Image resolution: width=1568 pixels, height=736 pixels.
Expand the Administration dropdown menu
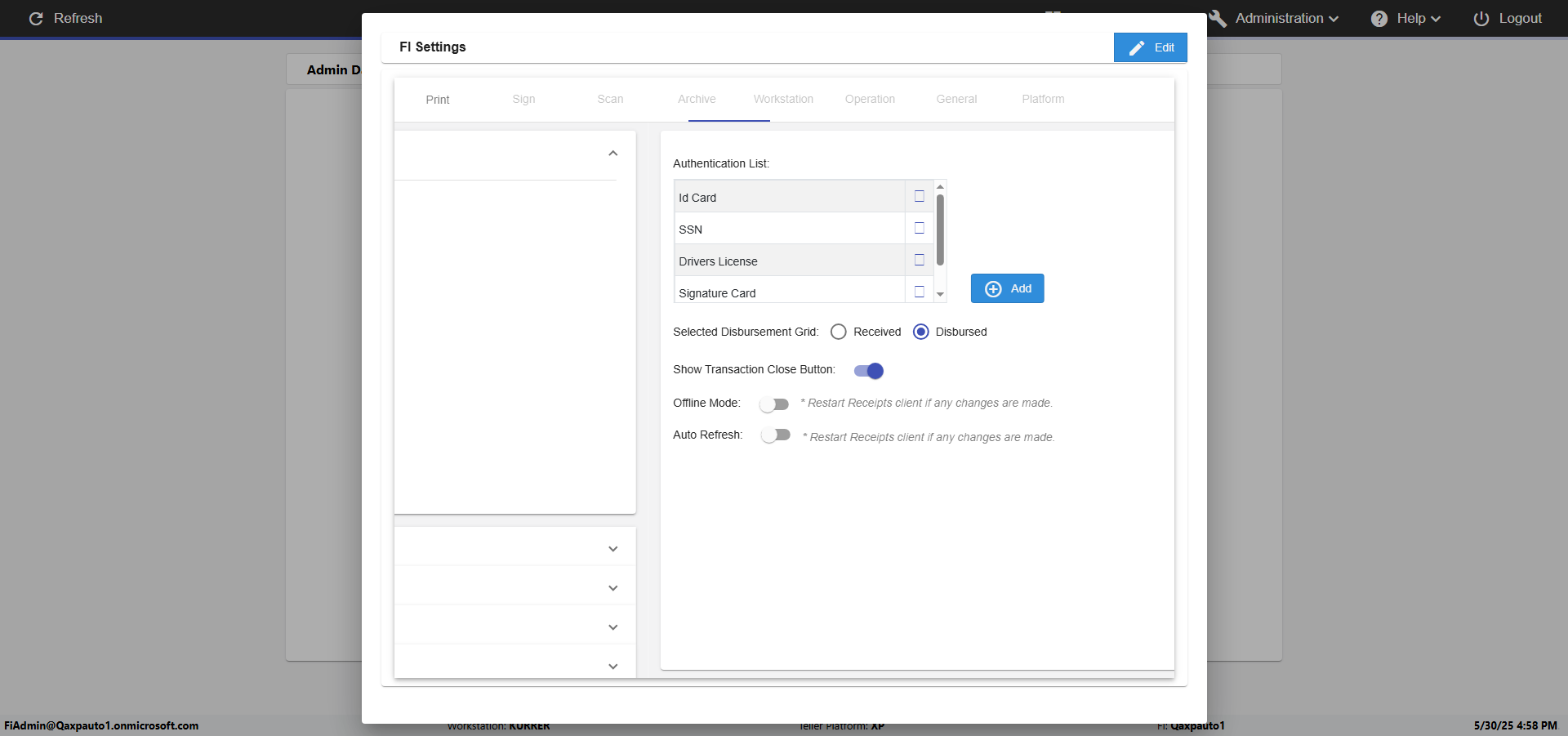pyautogui.click(x=1334, y=19)
